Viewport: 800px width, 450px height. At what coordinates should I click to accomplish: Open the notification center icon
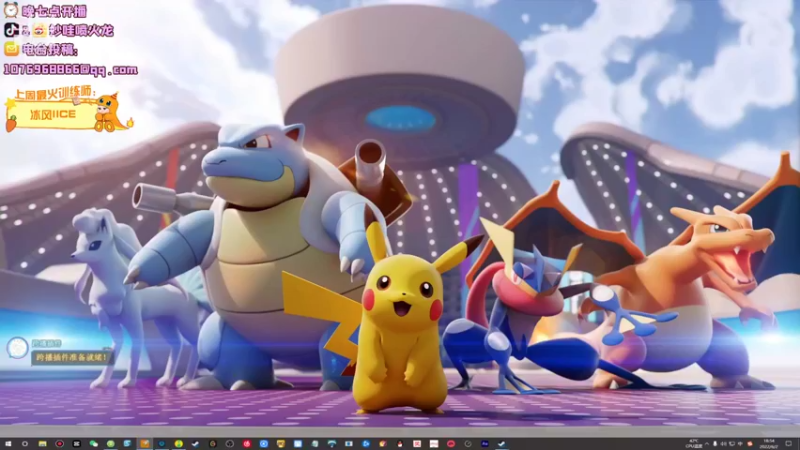coord(788,444)
